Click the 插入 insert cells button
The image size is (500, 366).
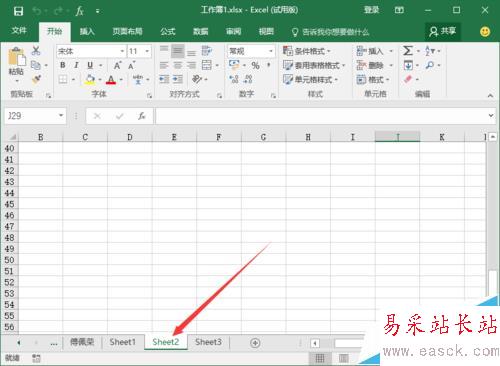tap(370, 51)
